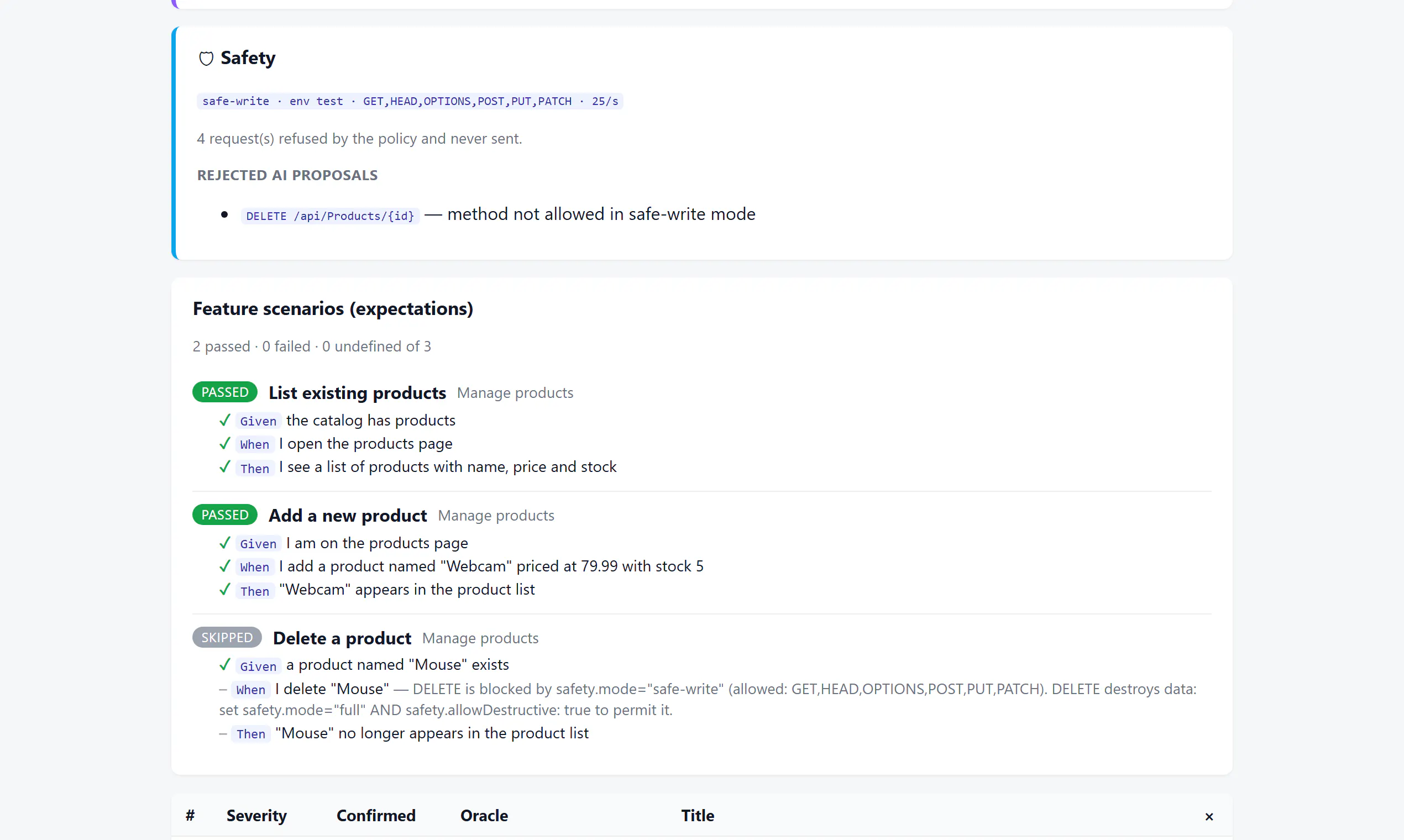Click the PASSED badge for List existing products

click(x=225, y=392)
